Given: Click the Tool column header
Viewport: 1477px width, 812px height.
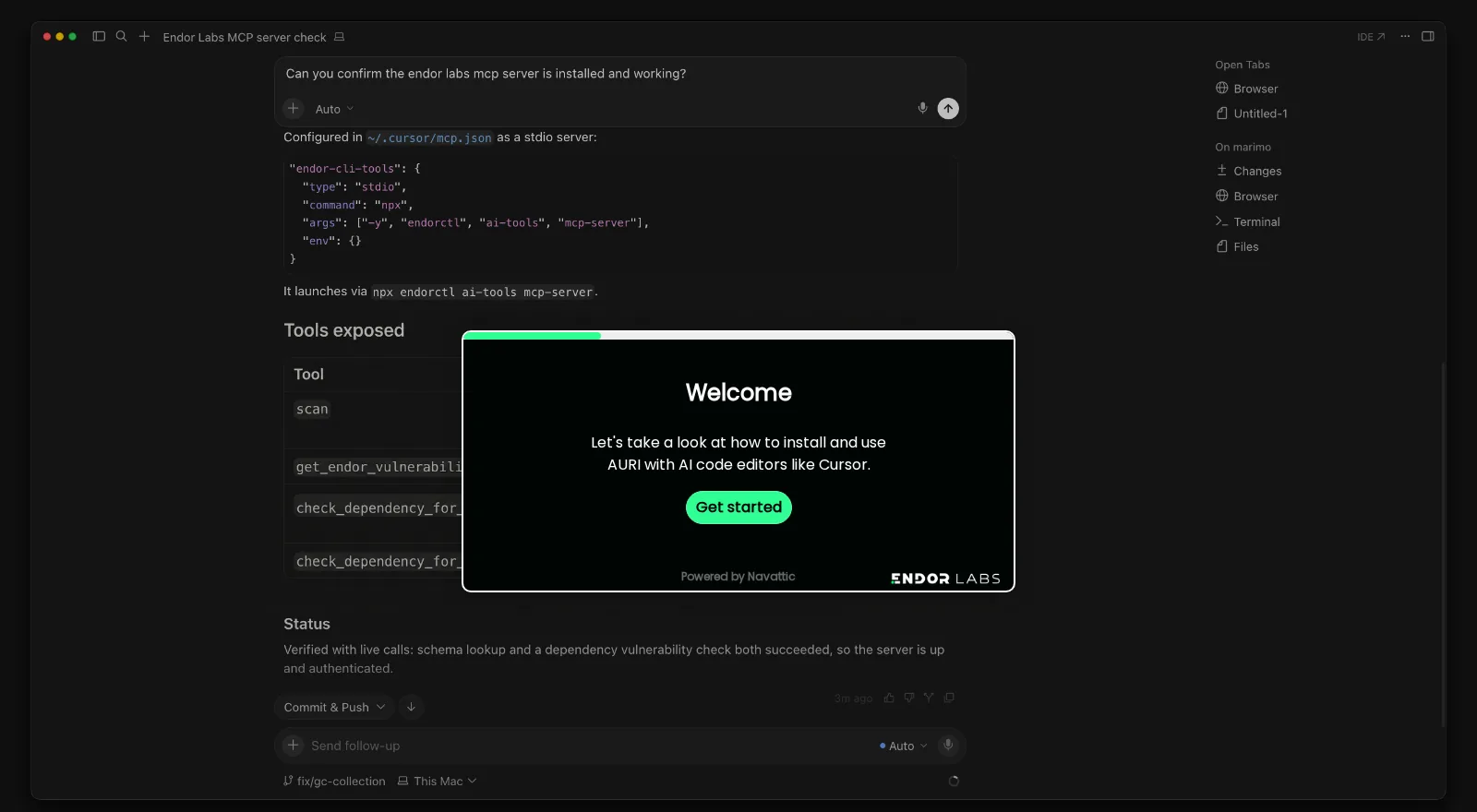Looking at the screenshot, I should (x=308, y=374).
